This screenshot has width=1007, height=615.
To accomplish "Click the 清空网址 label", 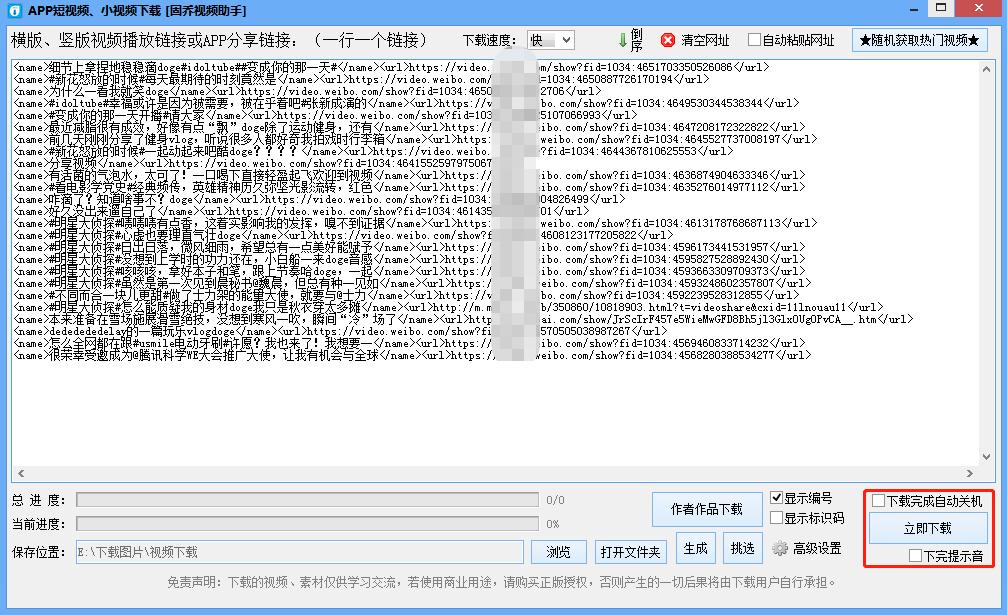I will [x=705, y=40].
